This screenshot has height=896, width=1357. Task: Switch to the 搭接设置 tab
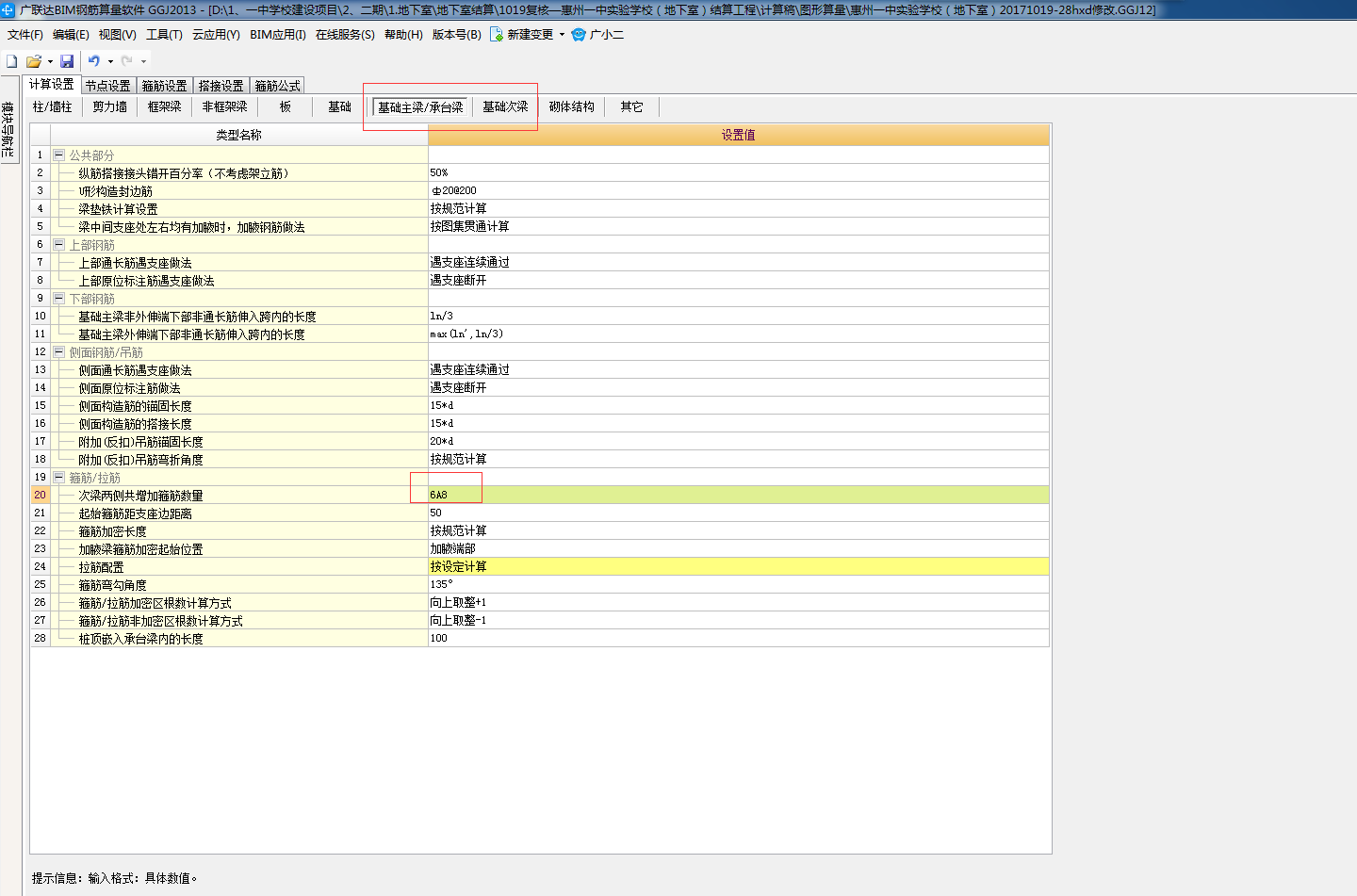click(221, 86)
